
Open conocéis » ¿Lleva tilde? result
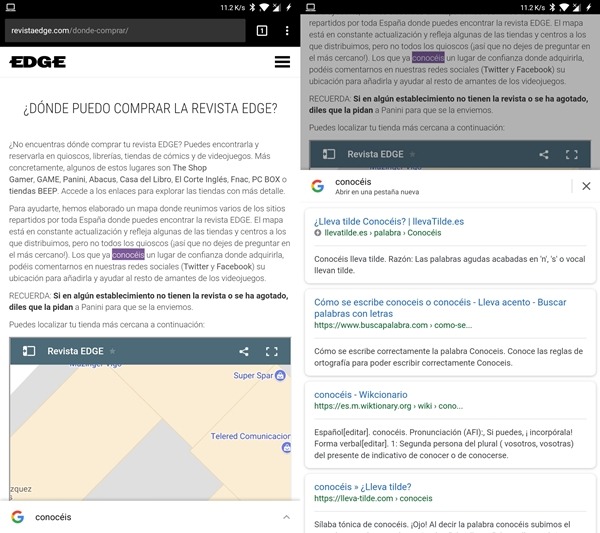pos(362,487)
